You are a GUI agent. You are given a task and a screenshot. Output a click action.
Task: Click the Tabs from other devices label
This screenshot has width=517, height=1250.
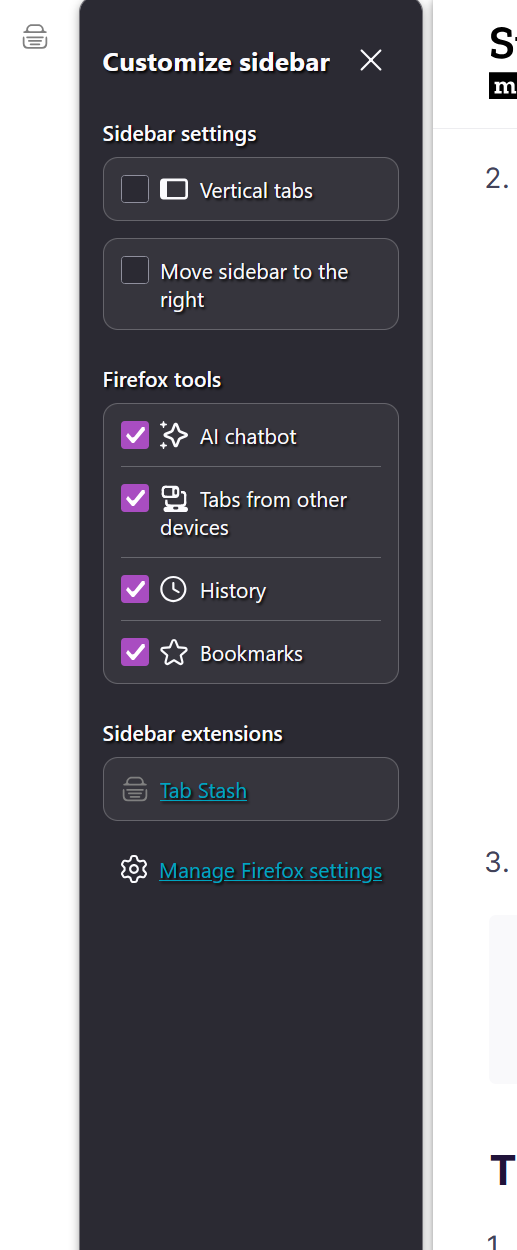click(254, 513)
